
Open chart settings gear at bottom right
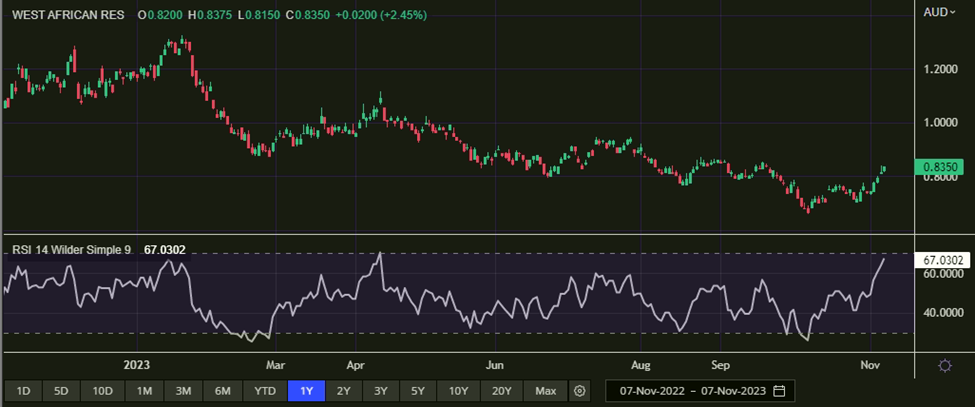(x=945, y=365)
